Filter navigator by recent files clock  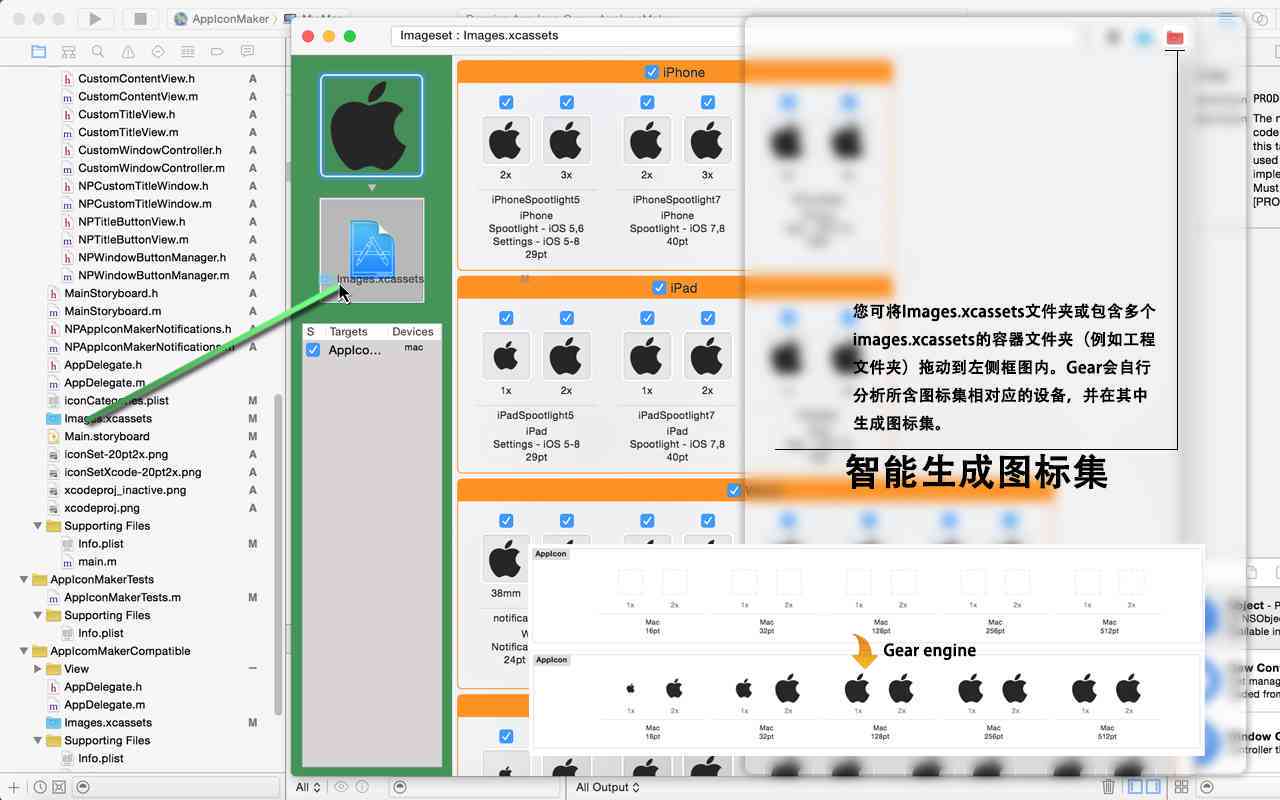pos(40,787)
